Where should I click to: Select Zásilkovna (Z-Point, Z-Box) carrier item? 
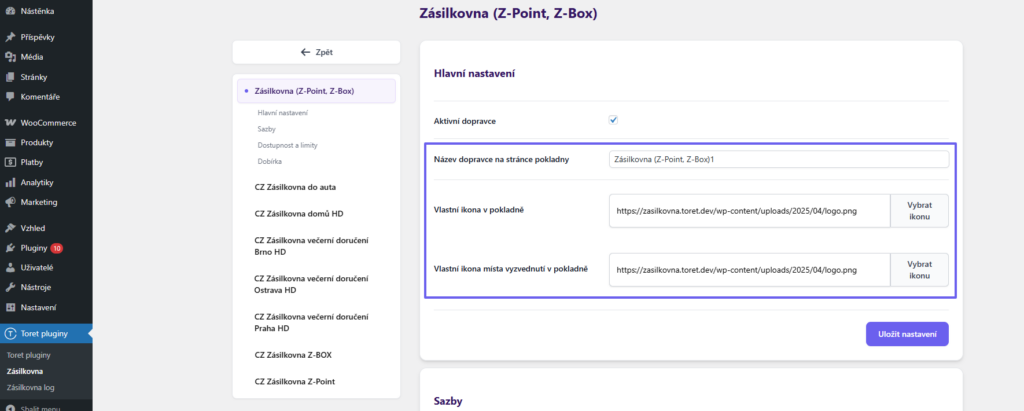click(316, 91)
